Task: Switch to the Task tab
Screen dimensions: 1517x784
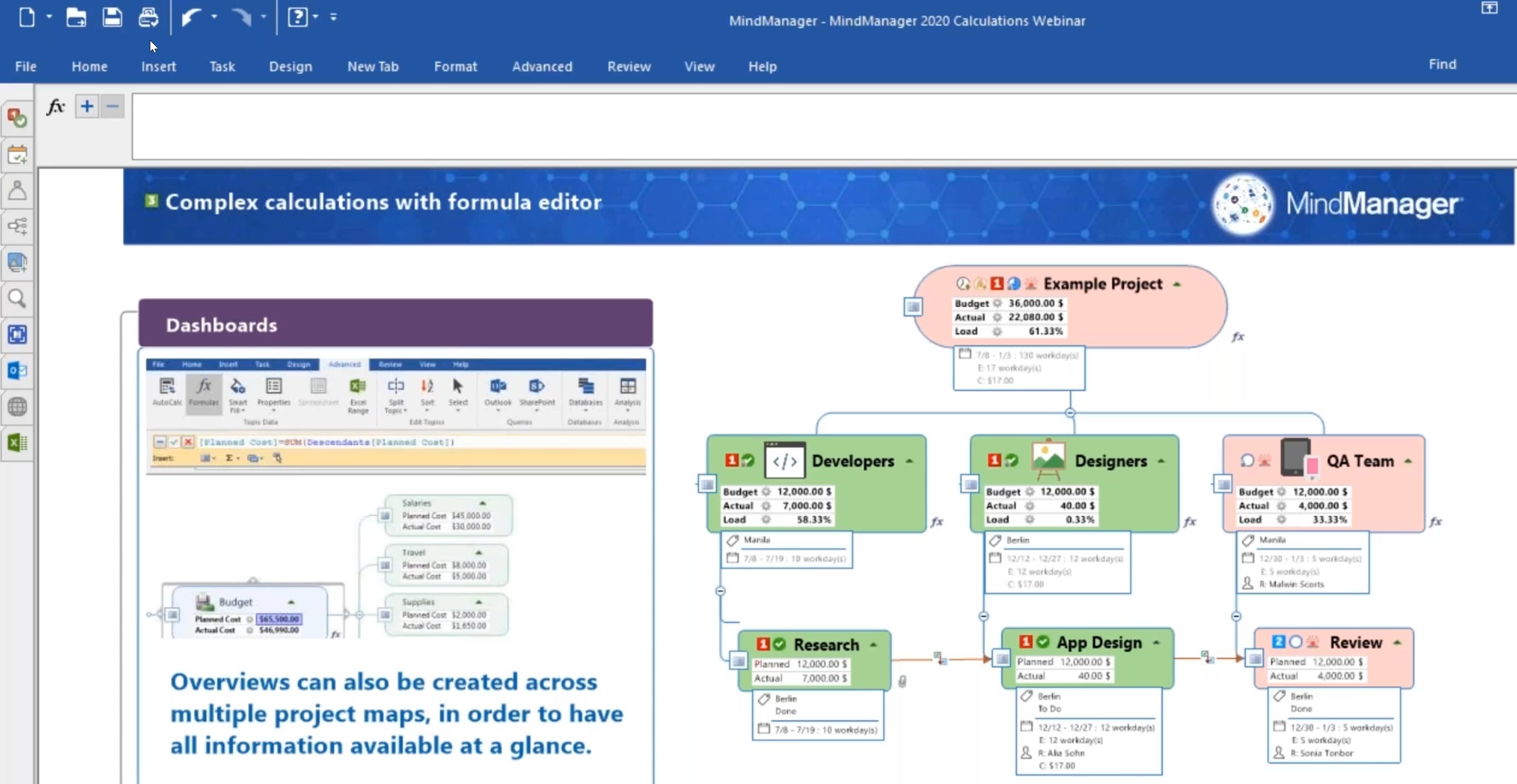Action: 222,67
